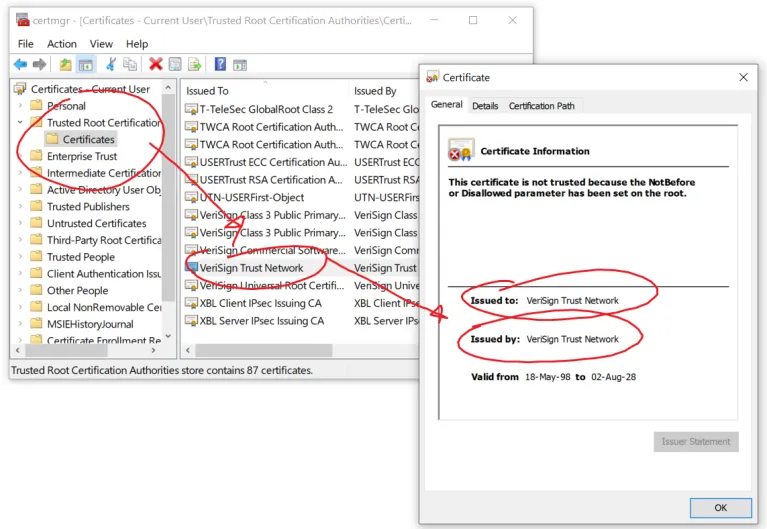The height and width of the screenshot is (529, 767).
Task: Open Properties via toolbar icon
Action: (x=175, y=64)
